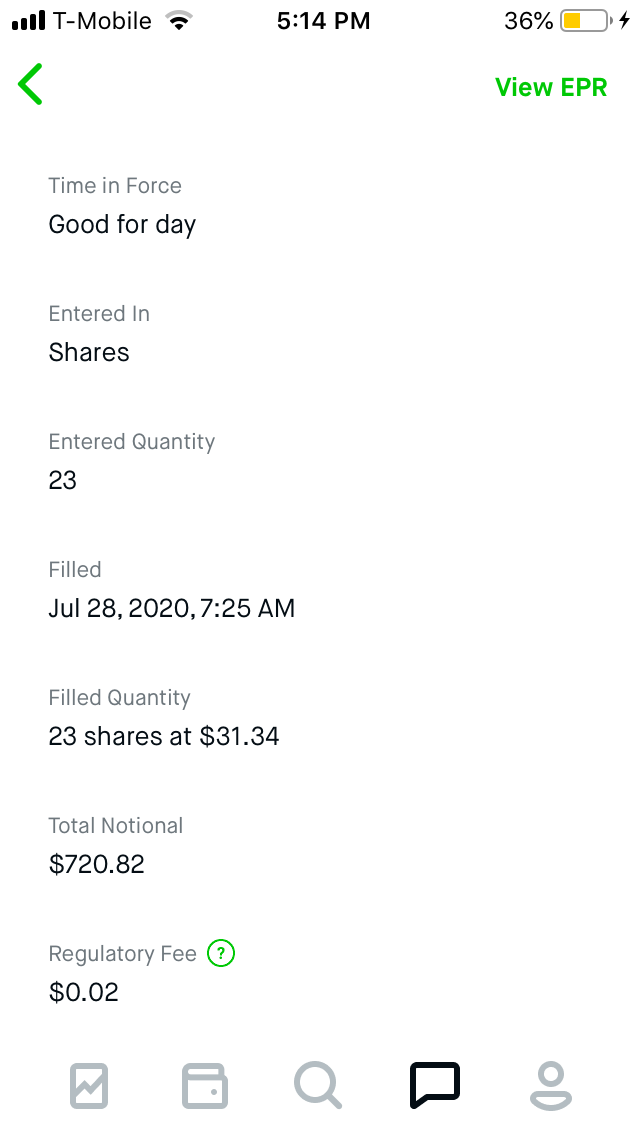Image resolution: width=640 pixels, height=1136 pixels.
Task: Tap the $0.02 regulatory fee amount
Action: click(x=84, y=992)
